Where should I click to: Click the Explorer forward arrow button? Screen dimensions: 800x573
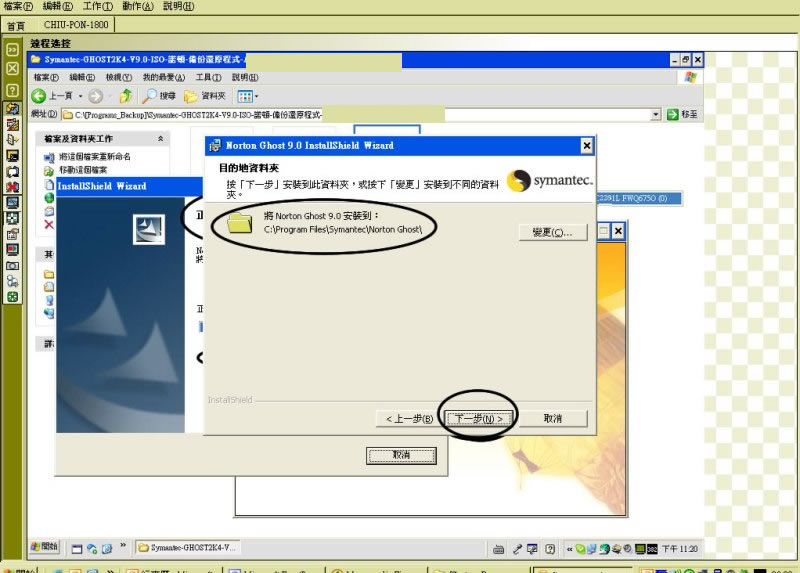click(x=95, y=96)
